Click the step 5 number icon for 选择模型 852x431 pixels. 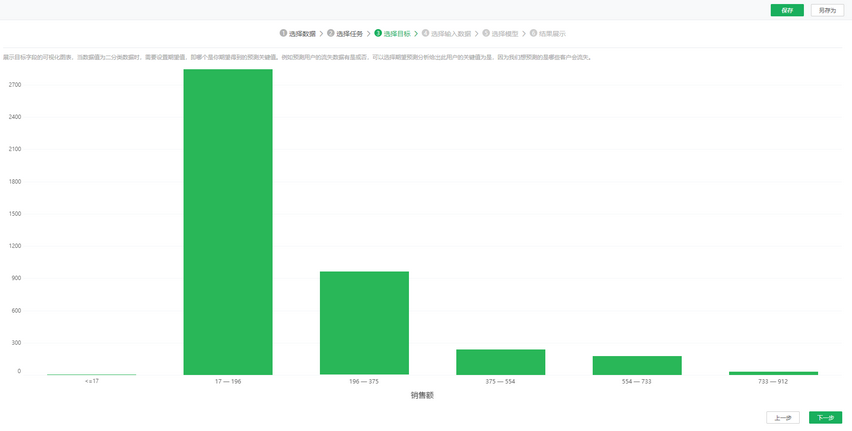pyautogui.click(x=486, y=33)
